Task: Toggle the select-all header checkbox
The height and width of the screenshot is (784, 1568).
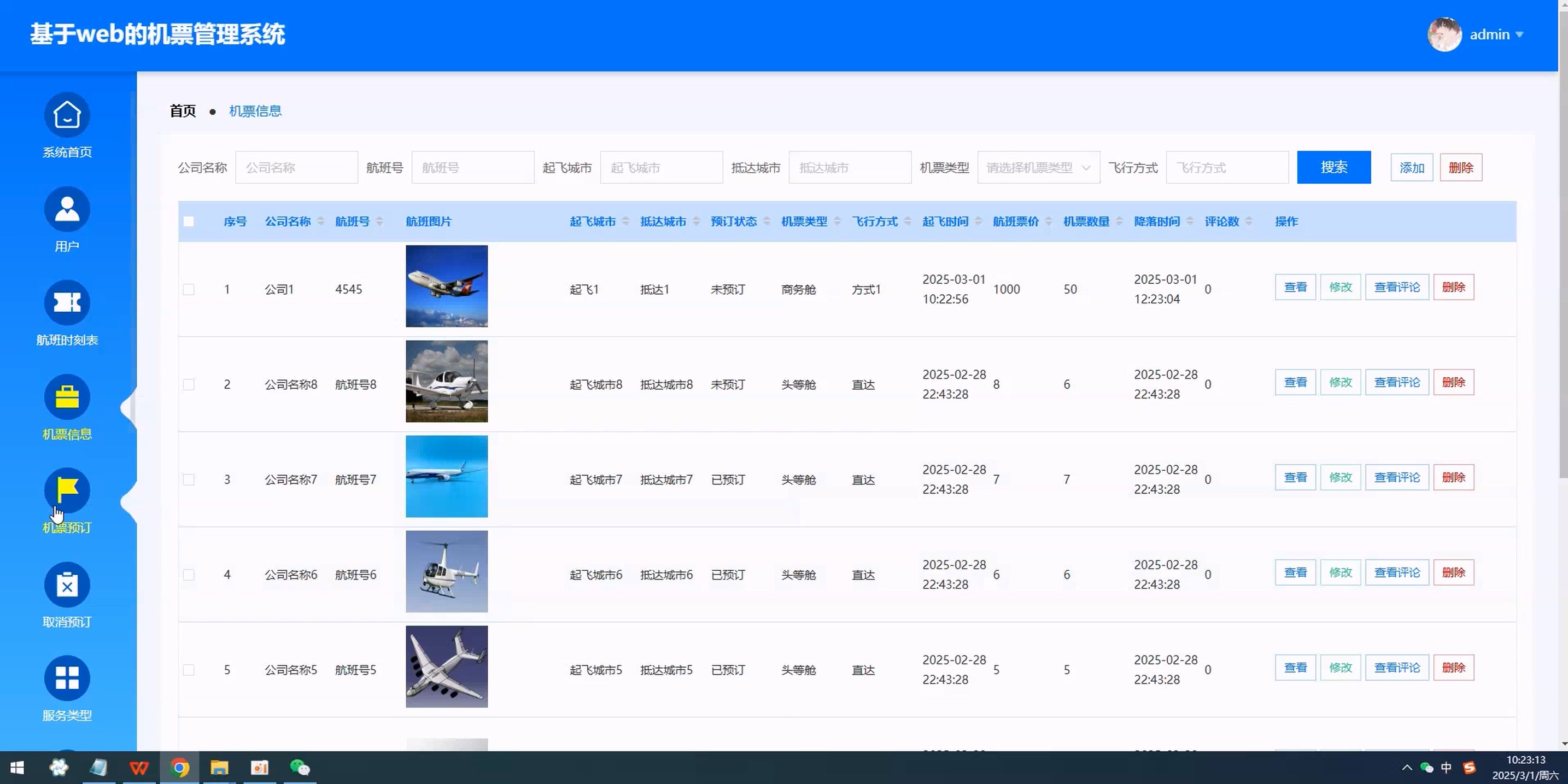Action: (189, 221)
